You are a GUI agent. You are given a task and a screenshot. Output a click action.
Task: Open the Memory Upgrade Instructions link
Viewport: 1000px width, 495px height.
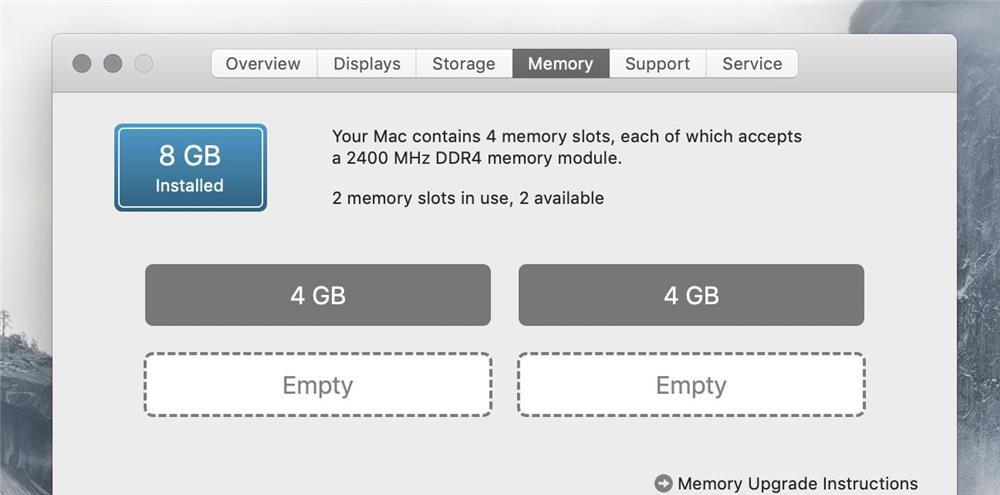tap(797, 484)
